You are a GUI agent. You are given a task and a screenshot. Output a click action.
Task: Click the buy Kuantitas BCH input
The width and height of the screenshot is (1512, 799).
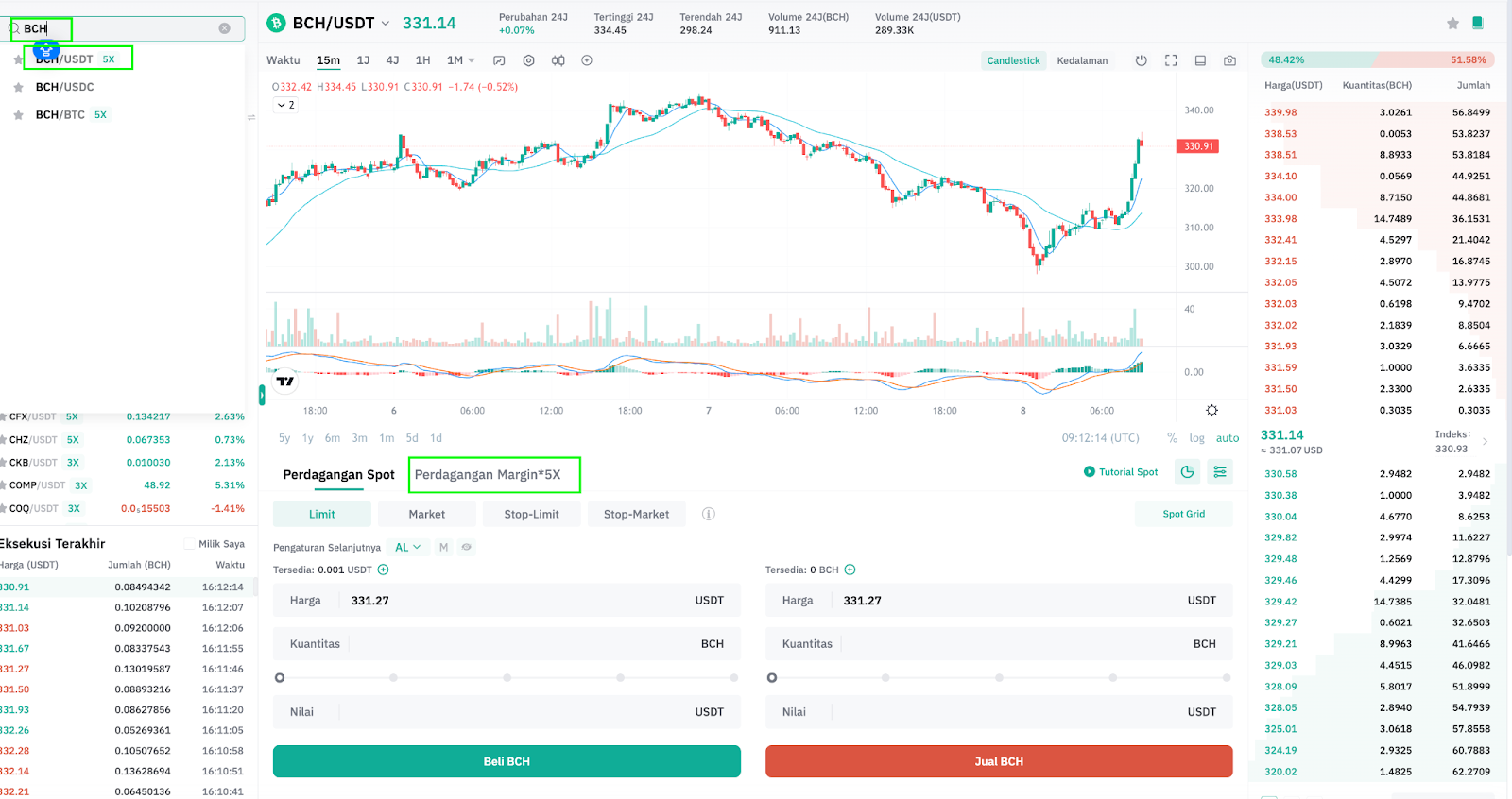(507, 643)
